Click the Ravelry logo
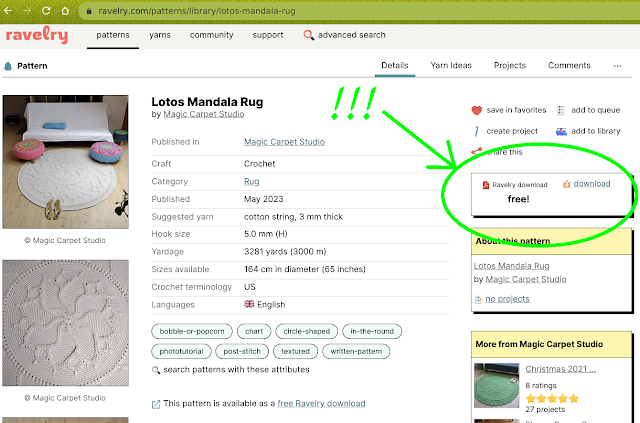Image resolution: width=640 pixels, height=423 pixels. pos(37,35)
